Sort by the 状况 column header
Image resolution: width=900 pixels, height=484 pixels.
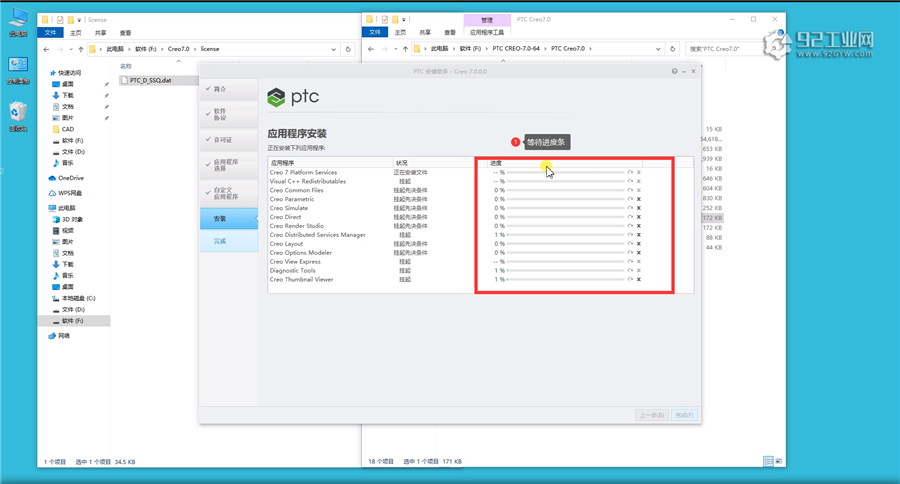click(x=433, y=163)
